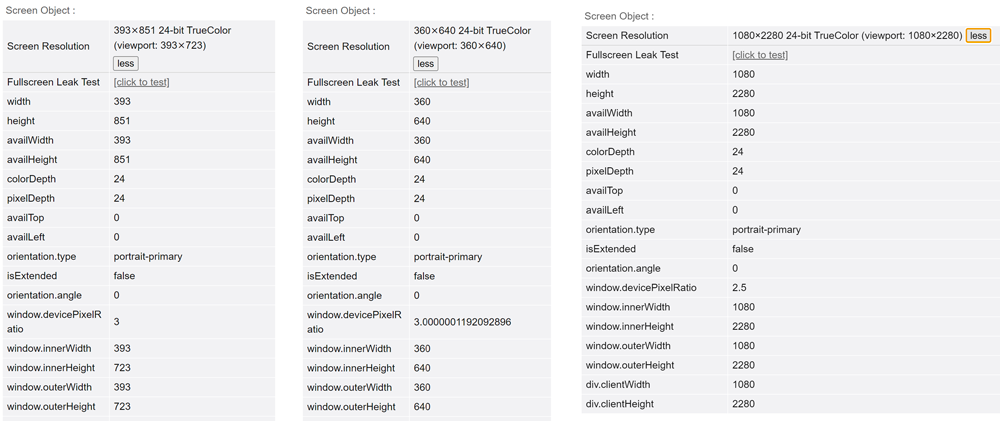Viewport: 1000px width, 421px height.
Task: Click availWidth value 360 in 360×640 table
Action: click(x=422, y=140)
